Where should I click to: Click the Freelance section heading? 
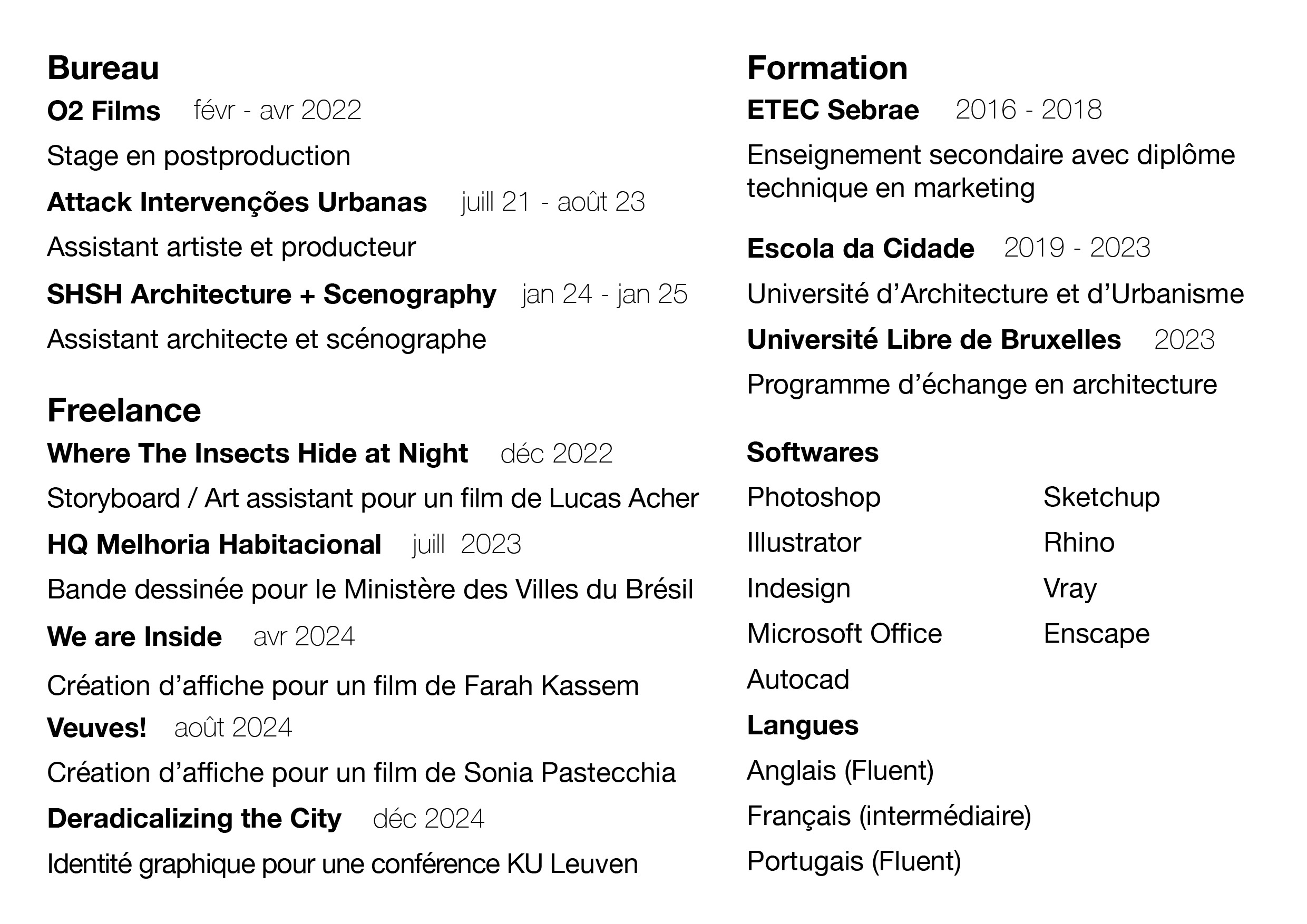(x=124, y=410)
